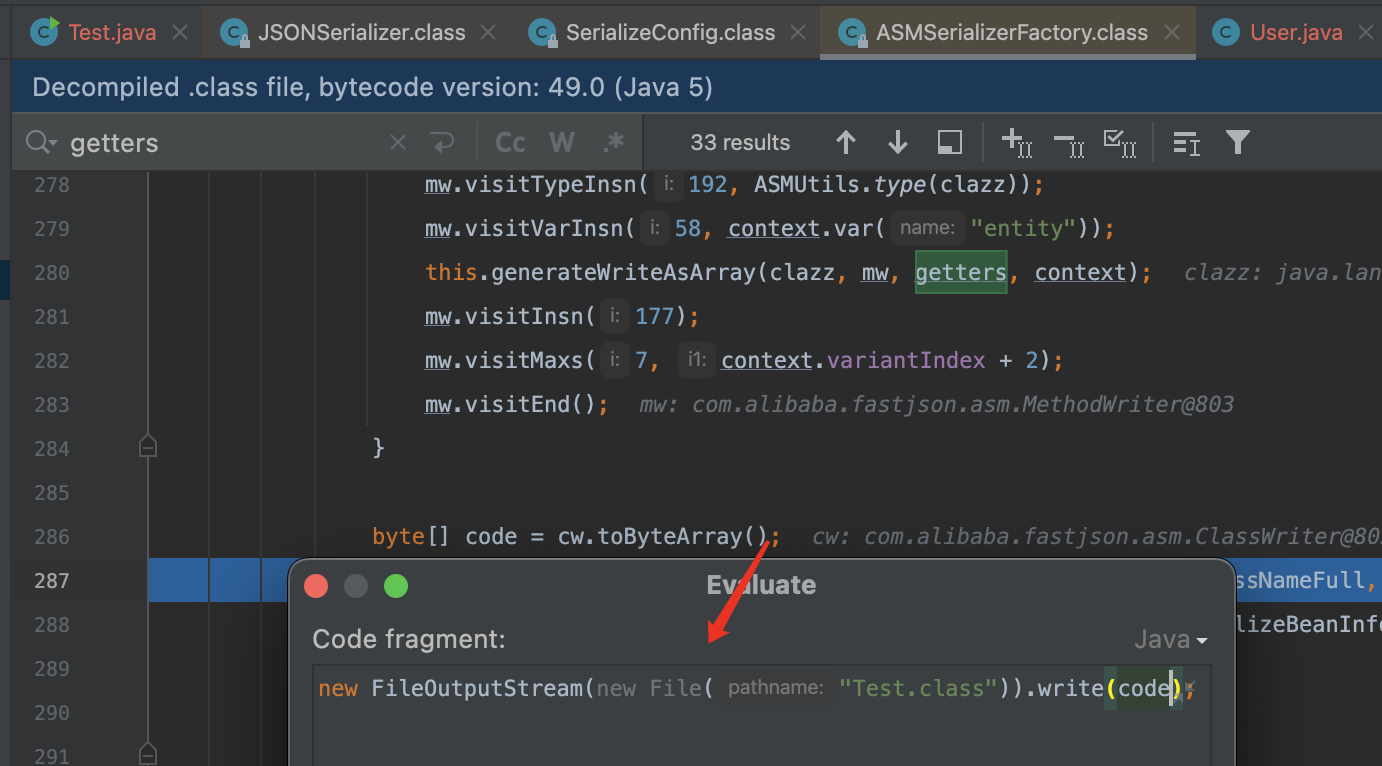The height and width of the screenshot is (766, 1382).
Task: Open search results in Find window
Action: [949, 143]
